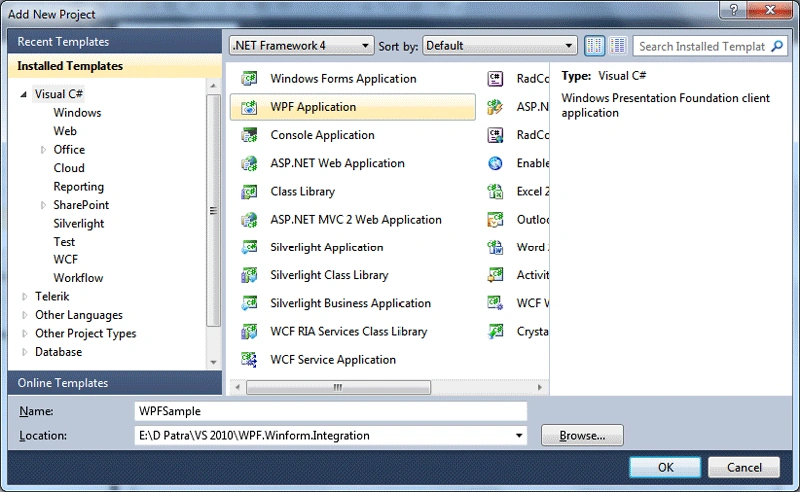
Task: Open the Installed Templates section
Action: [115, 66]
